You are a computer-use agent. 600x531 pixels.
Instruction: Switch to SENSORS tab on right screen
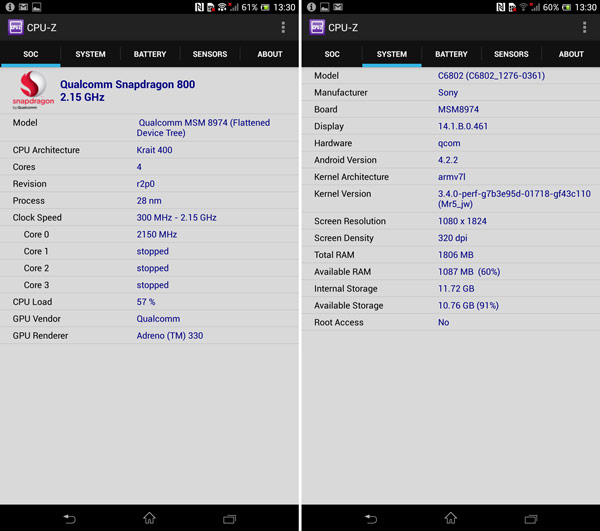[511, 54]
